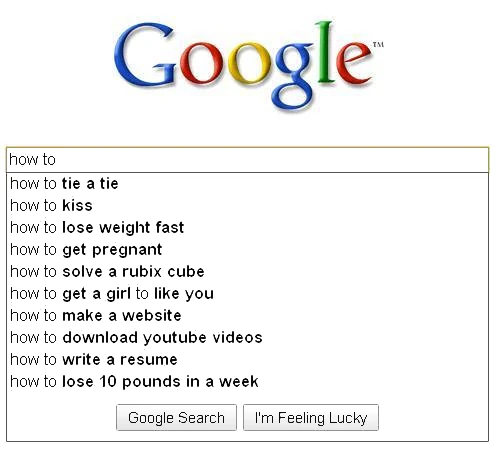Click the search box containing "how to"
Screen dimensions: 498x451
[247, 159]
